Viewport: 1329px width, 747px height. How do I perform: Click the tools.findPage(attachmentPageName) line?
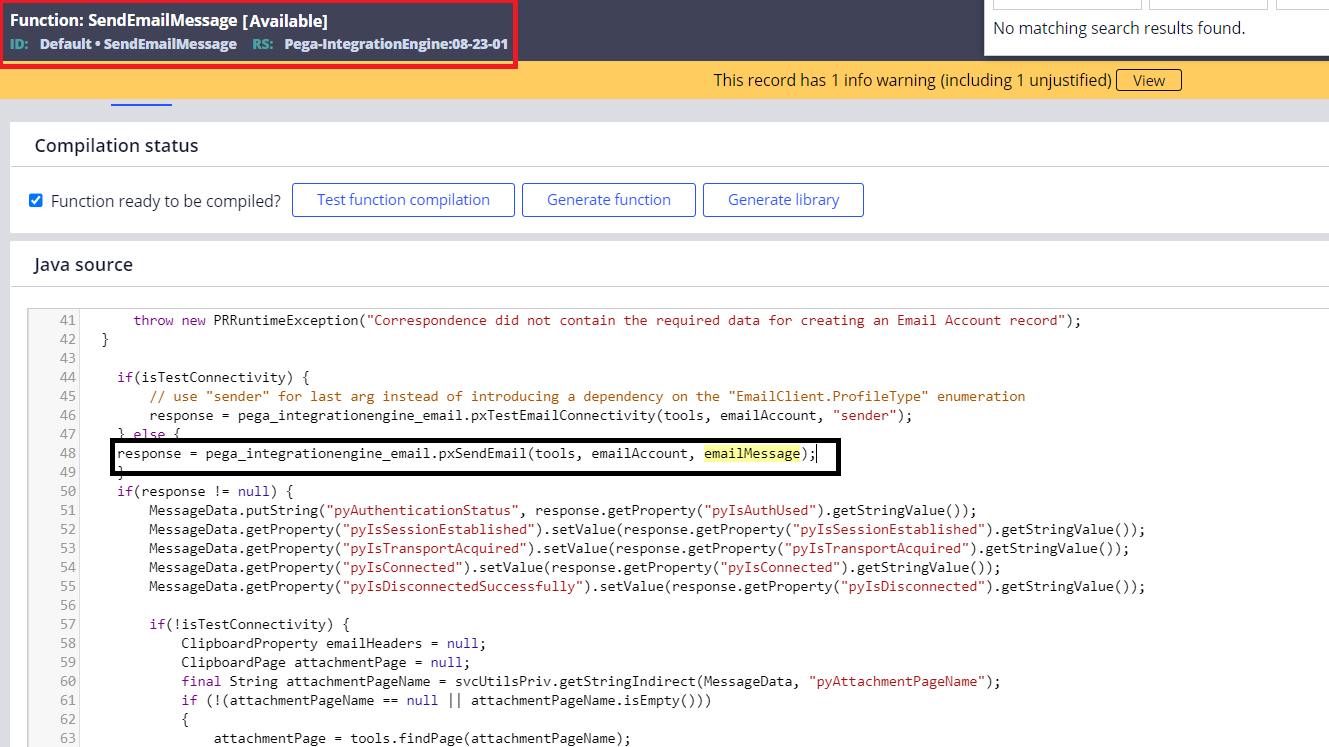422,738
